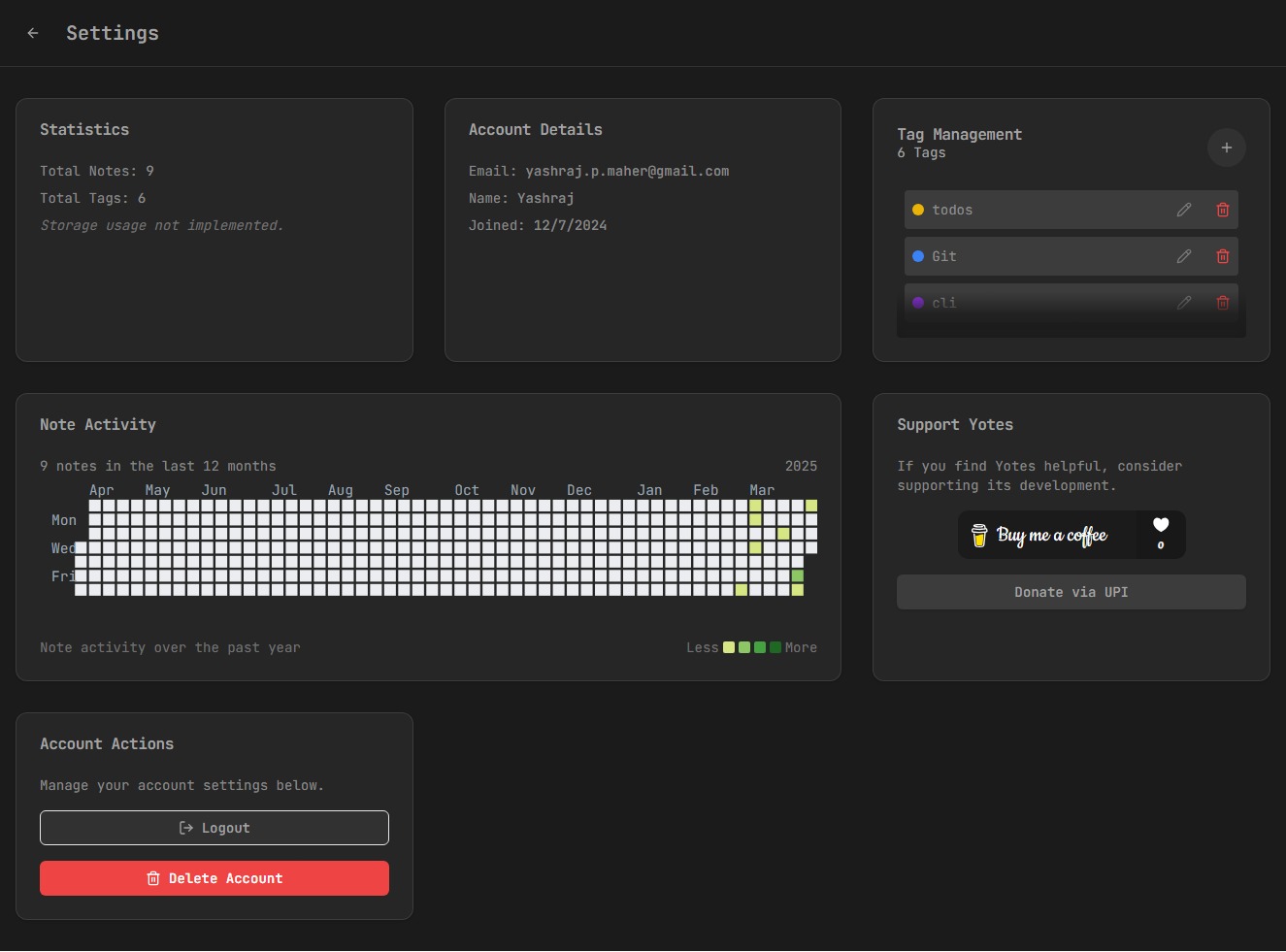Click "Note activity over the past year" caption
The height and width of the screenshot is (952, 1286).
coord(170,647)
